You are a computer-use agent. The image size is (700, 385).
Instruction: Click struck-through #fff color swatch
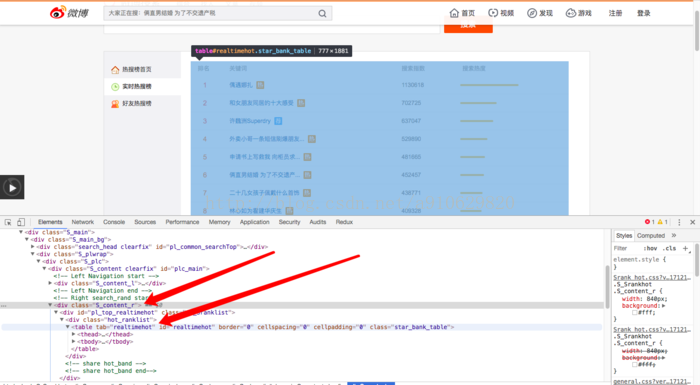pos(634,365)
